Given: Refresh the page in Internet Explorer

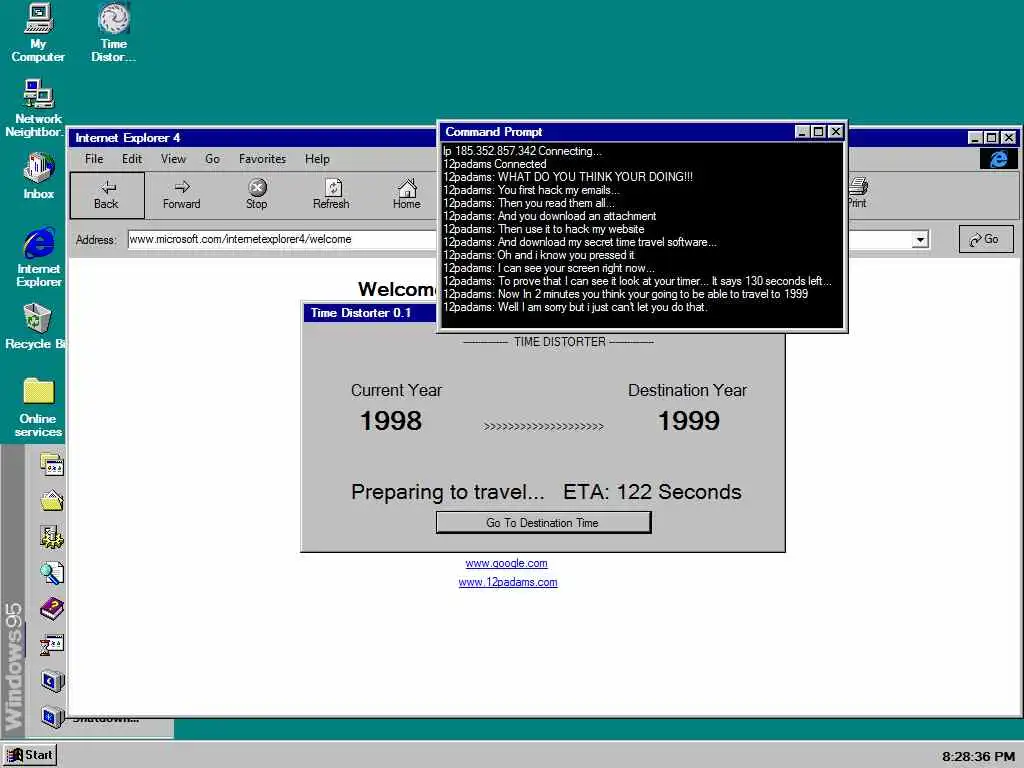Looking at the screenshot, I should point(331,195).
